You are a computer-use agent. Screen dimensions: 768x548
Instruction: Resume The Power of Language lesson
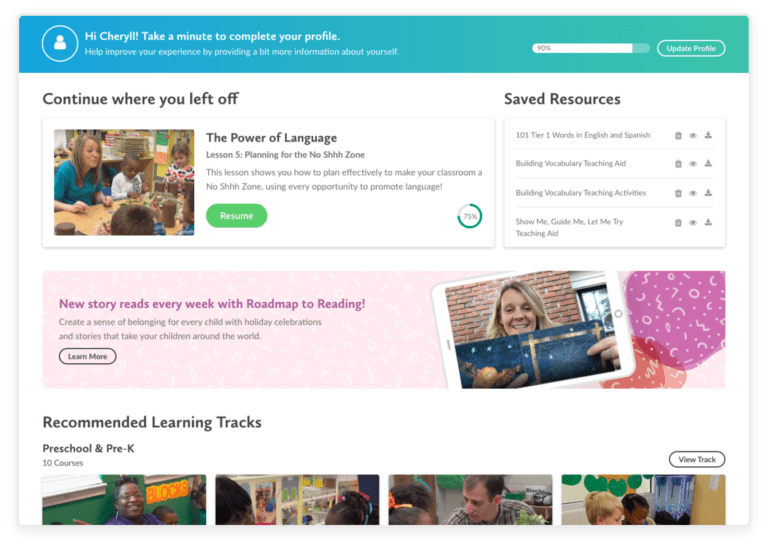click(236, 216)
